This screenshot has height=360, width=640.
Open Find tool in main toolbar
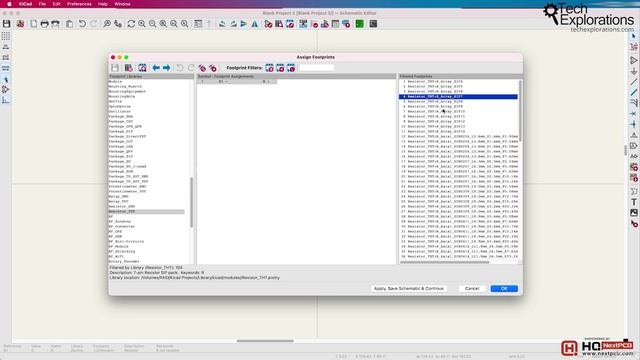107,24
